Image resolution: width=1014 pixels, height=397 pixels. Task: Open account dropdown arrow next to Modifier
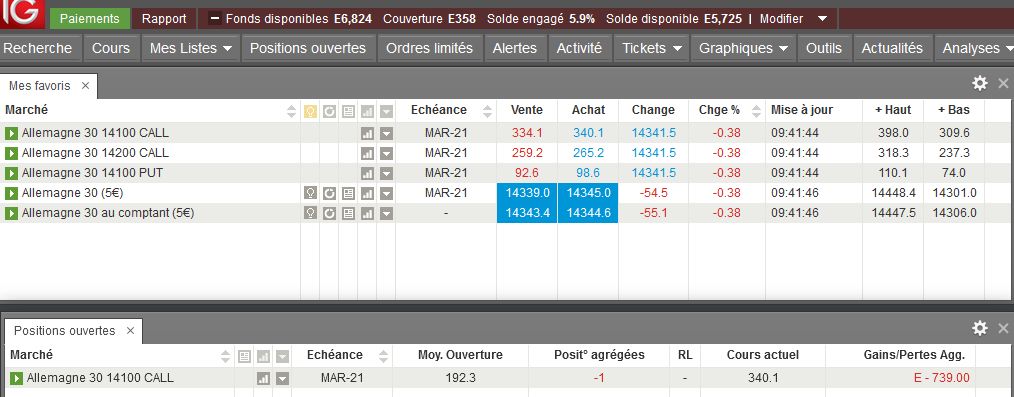pos(822,19)
